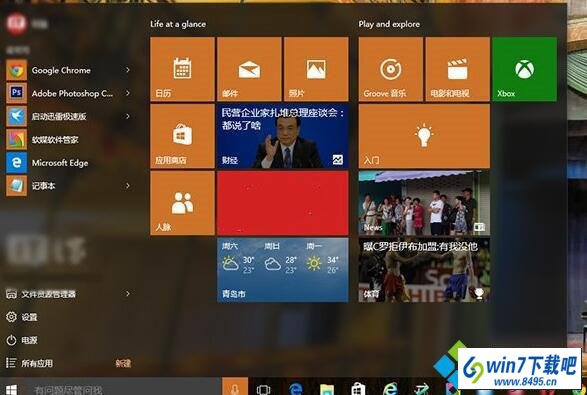Open the Groove 音乐 tile
This screenshot has height=395, width=587.
[391, 69]
